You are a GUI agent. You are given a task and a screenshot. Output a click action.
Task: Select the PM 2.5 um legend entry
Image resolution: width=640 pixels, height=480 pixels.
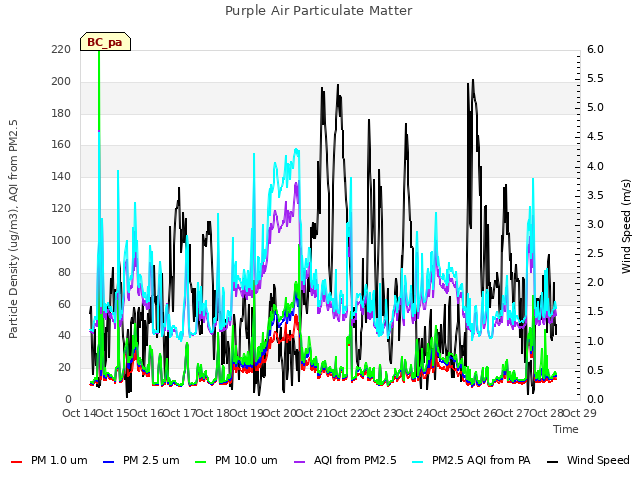click(x=141, y=460)
